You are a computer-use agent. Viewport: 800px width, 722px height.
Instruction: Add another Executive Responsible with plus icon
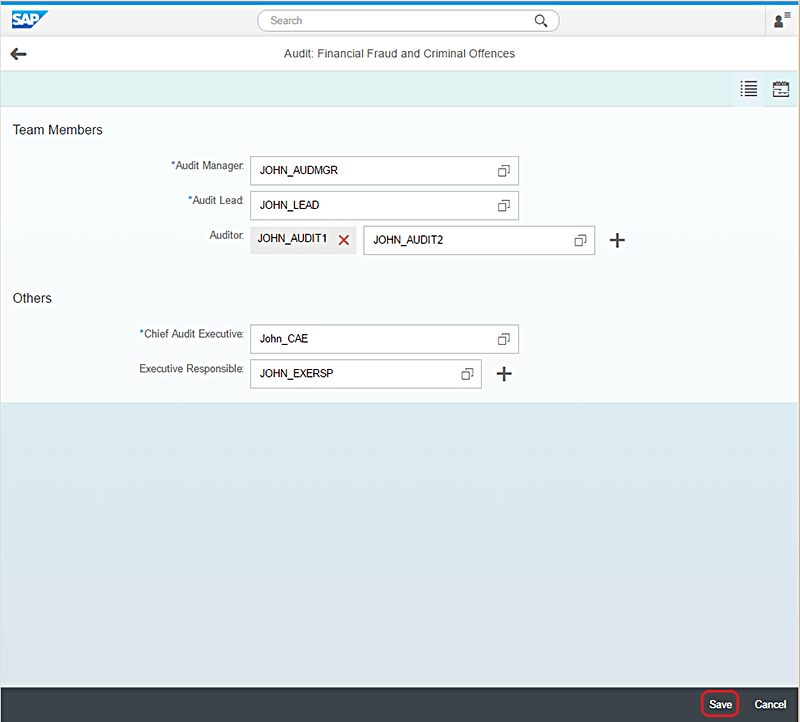click(504, 373)
